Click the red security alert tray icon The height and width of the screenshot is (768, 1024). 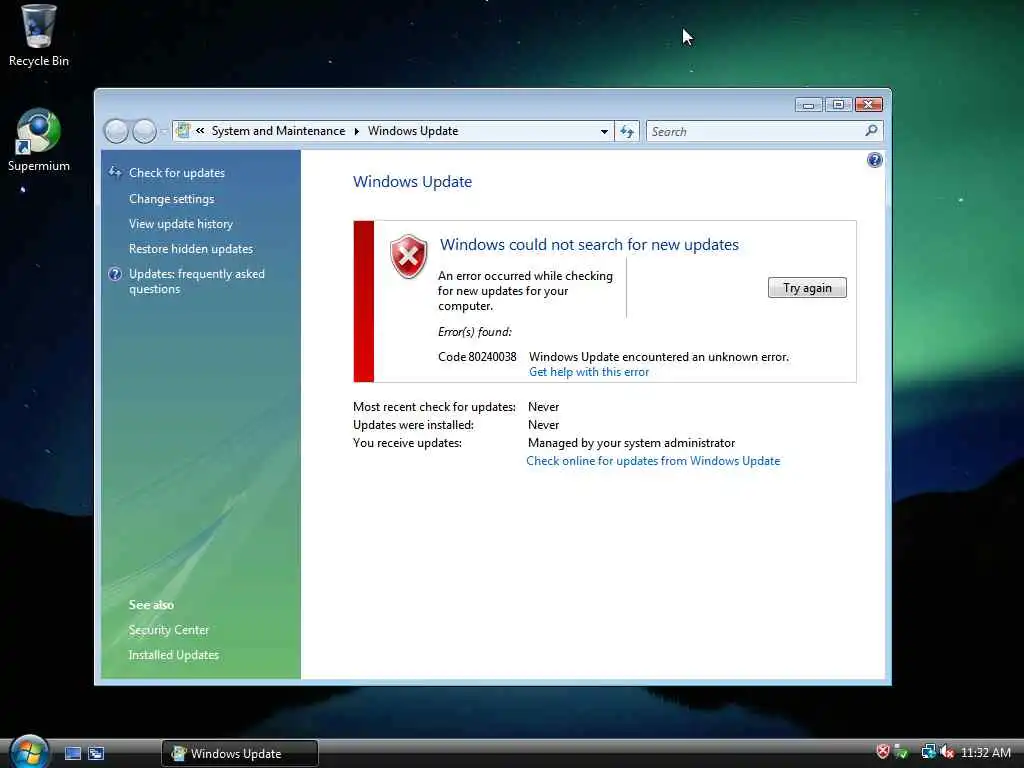tap(882, 752)
